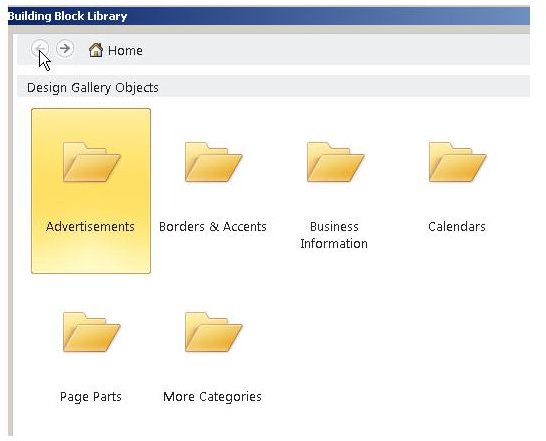Open the More Categories folder icon
This screenshot has width=546, height=441.
point(213,332)
